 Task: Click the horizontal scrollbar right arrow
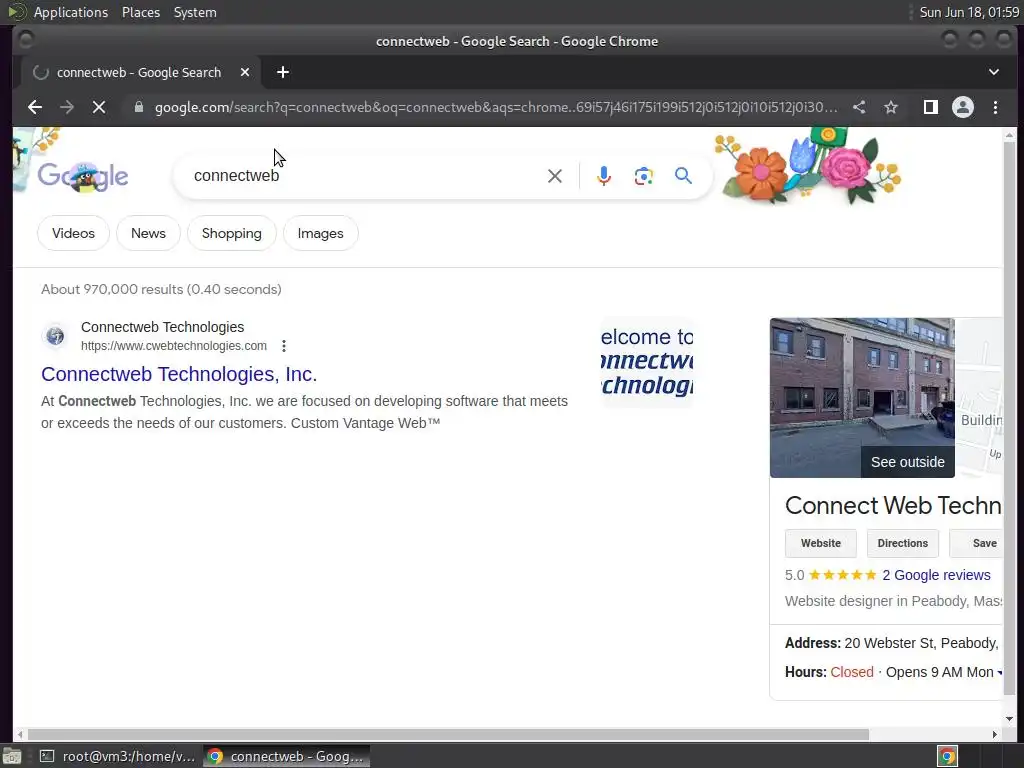coord(995,735)
